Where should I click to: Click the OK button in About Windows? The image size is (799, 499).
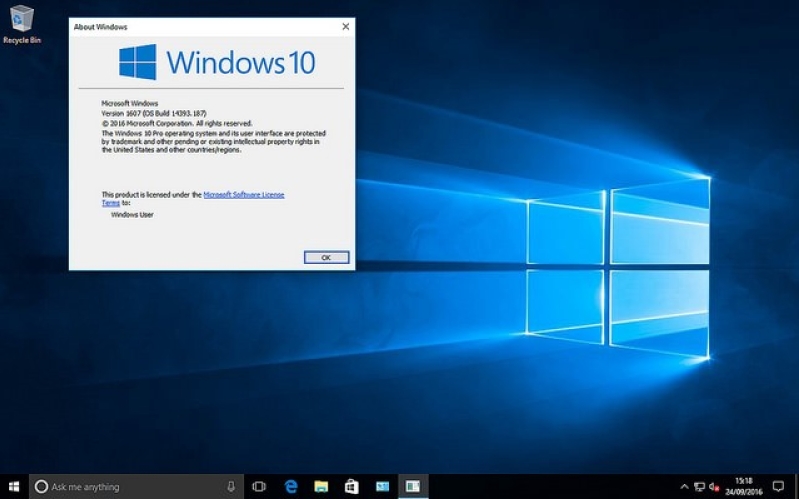(326, 257)
